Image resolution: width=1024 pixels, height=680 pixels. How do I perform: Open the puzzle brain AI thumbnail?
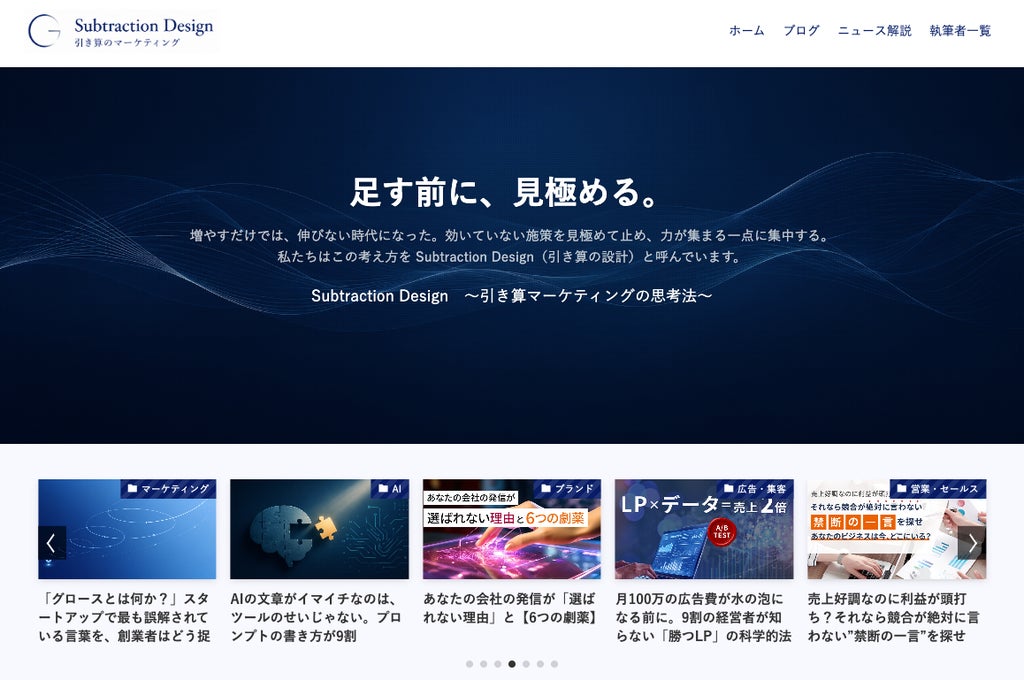tap(319, 529)
